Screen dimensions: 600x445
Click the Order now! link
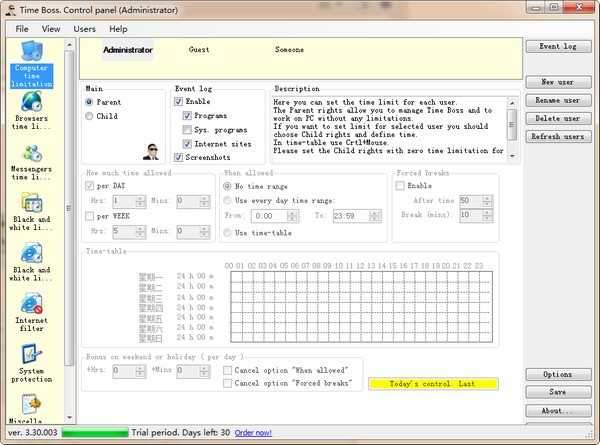pyautogui.click(x=254, y=432)
